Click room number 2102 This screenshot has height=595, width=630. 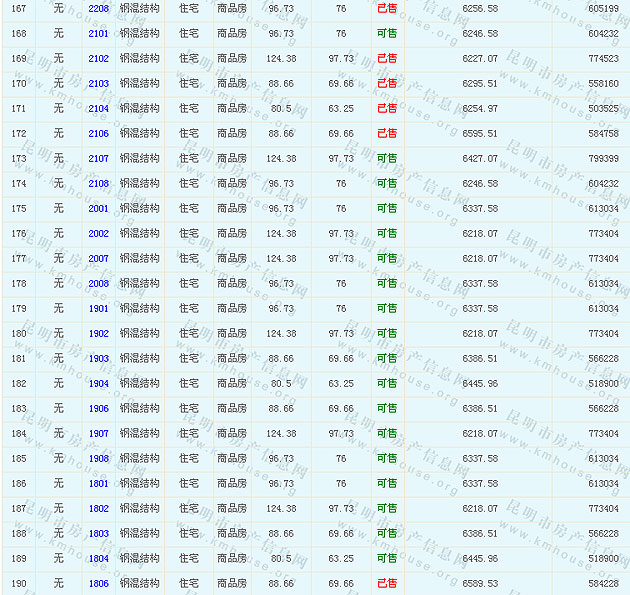(98, 58)
